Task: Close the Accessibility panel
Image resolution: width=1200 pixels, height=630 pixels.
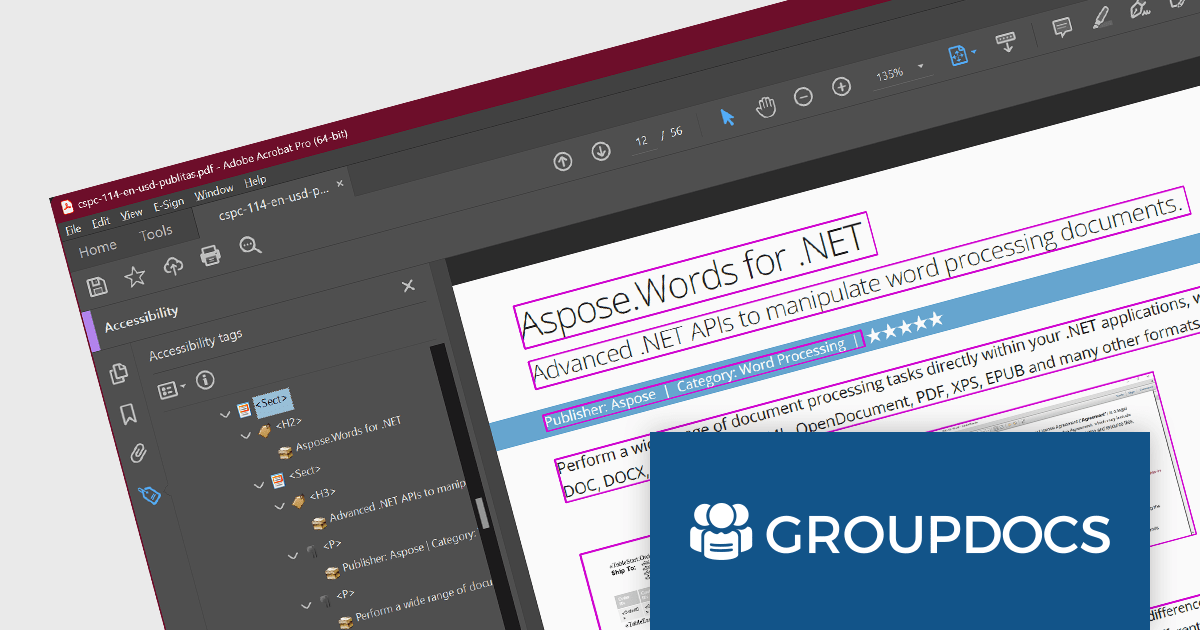Action: pyautogui.click(x=408, y=286)
